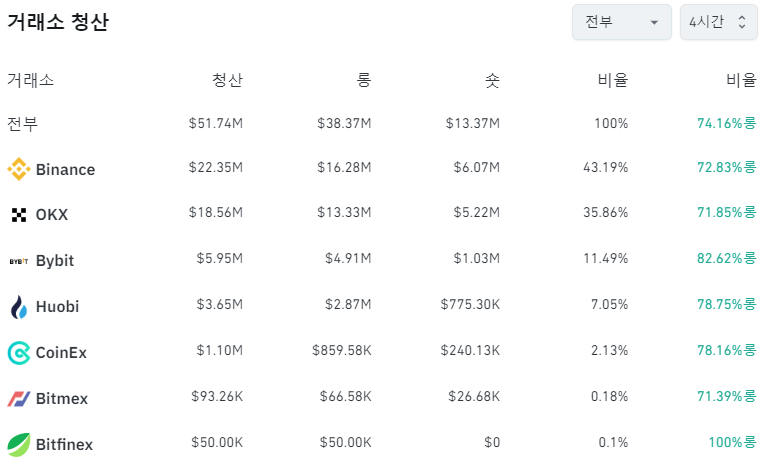
Task: Click CoinEx liquidation value $1.10M
Action: (x=219, y=351)
